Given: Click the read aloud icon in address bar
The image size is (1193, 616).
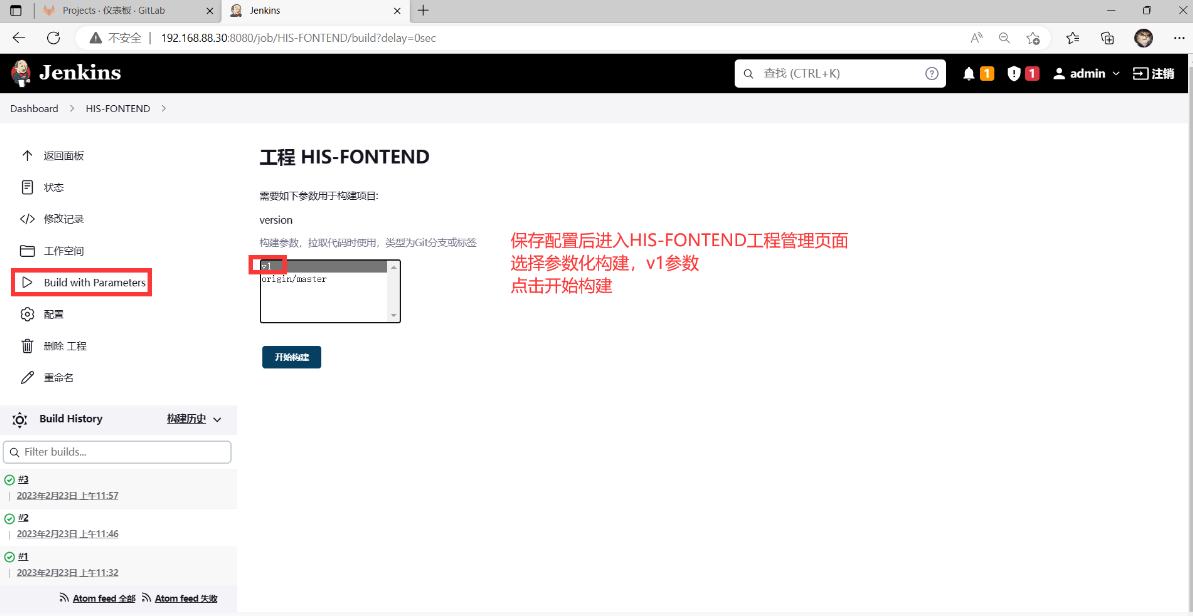Looking at the screenshot, I should point(977,38).
